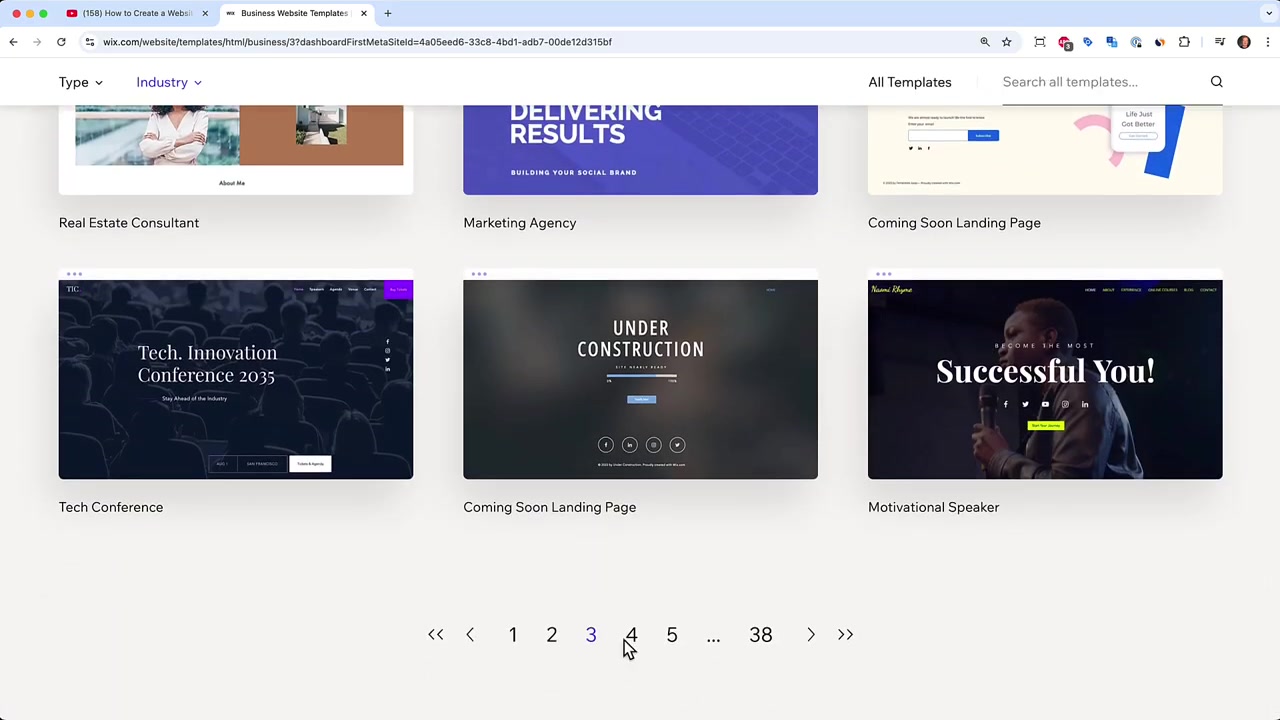This screenshot has height=720, width=1280.
Task: Click the Marketing Agency title text
Action: point(520,223)
